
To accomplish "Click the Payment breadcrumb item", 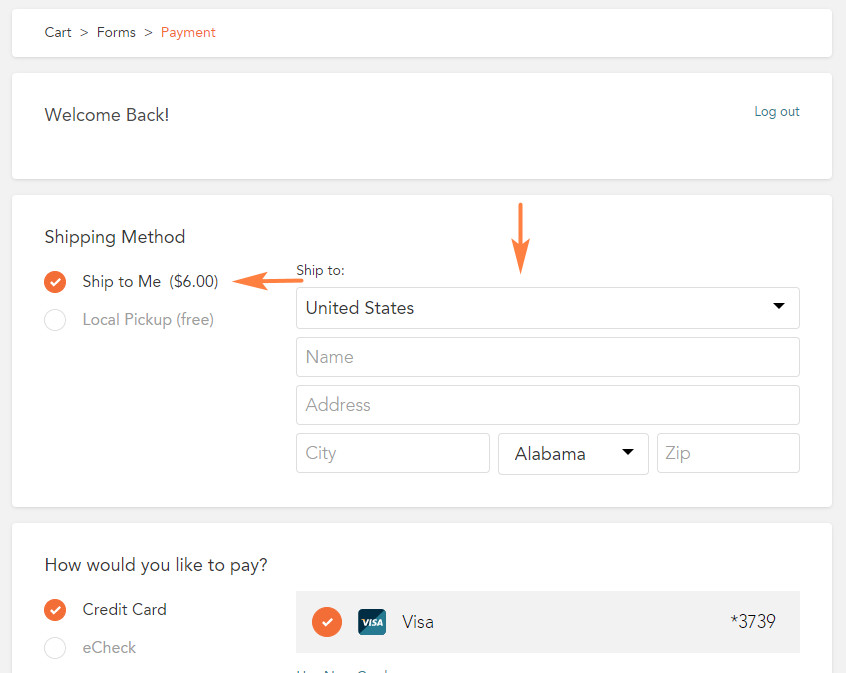I will point(188,32).
